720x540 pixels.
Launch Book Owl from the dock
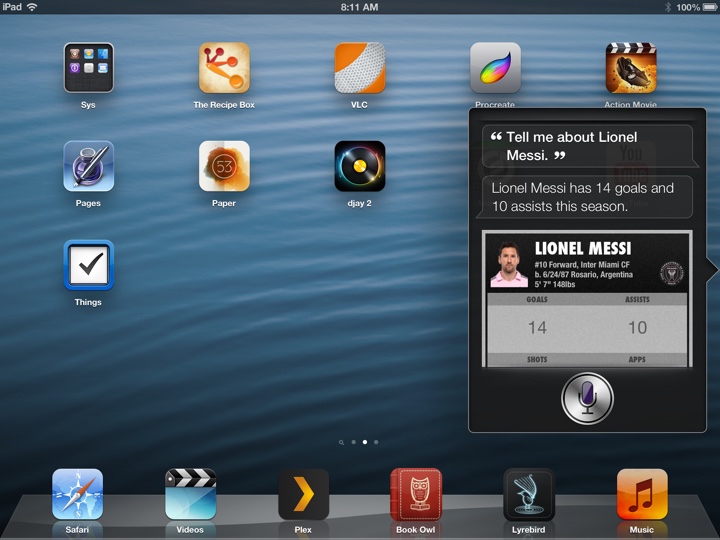tap(416, 494)
